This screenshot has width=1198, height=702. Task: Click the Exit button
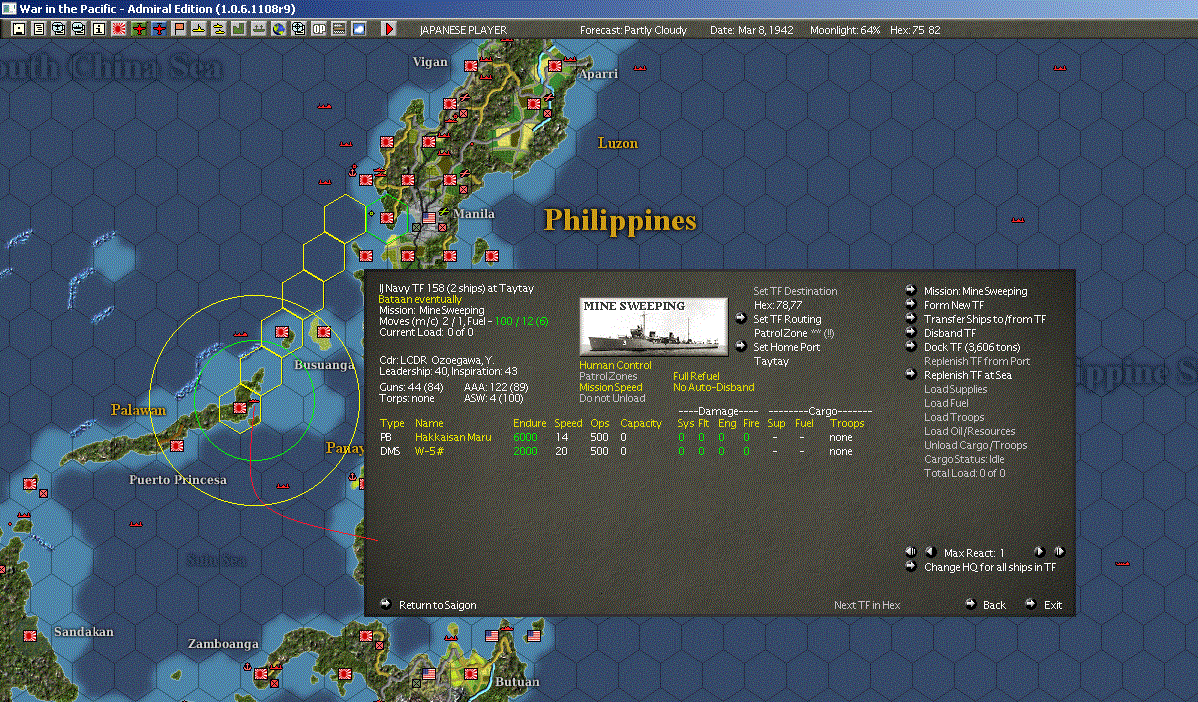click(1053, 605)
